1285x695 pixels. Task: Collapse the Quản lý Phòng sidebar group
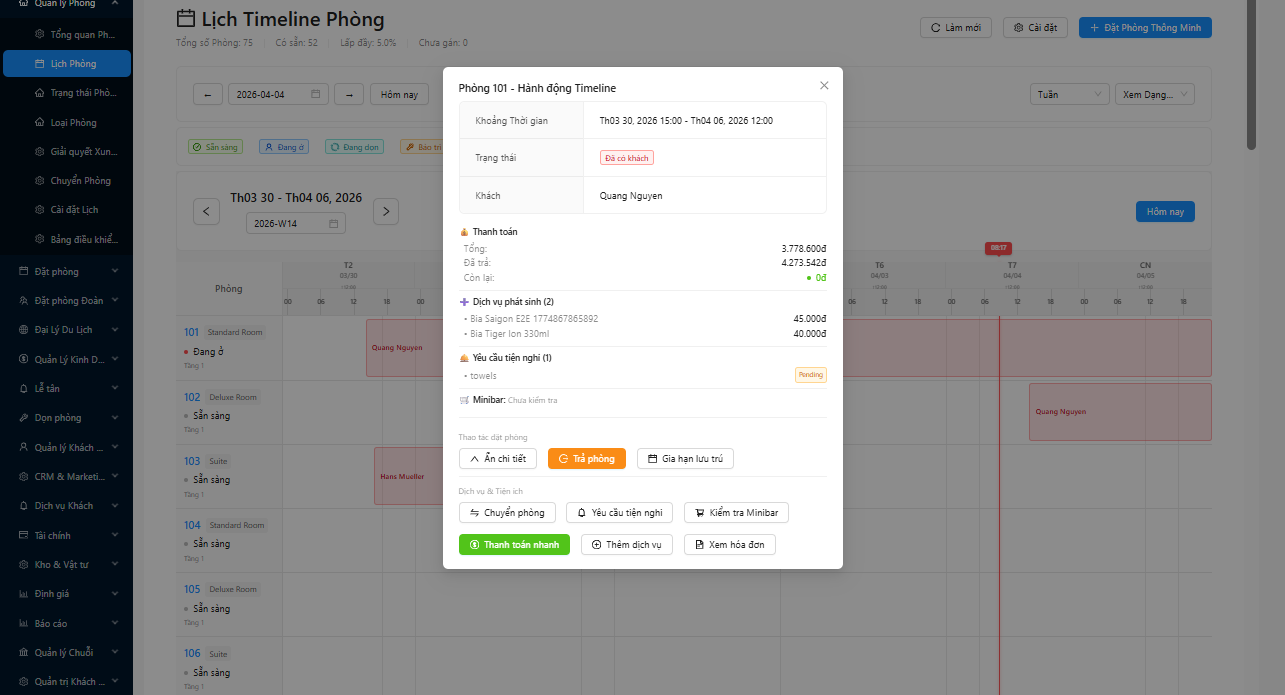(x=66, y=4)
